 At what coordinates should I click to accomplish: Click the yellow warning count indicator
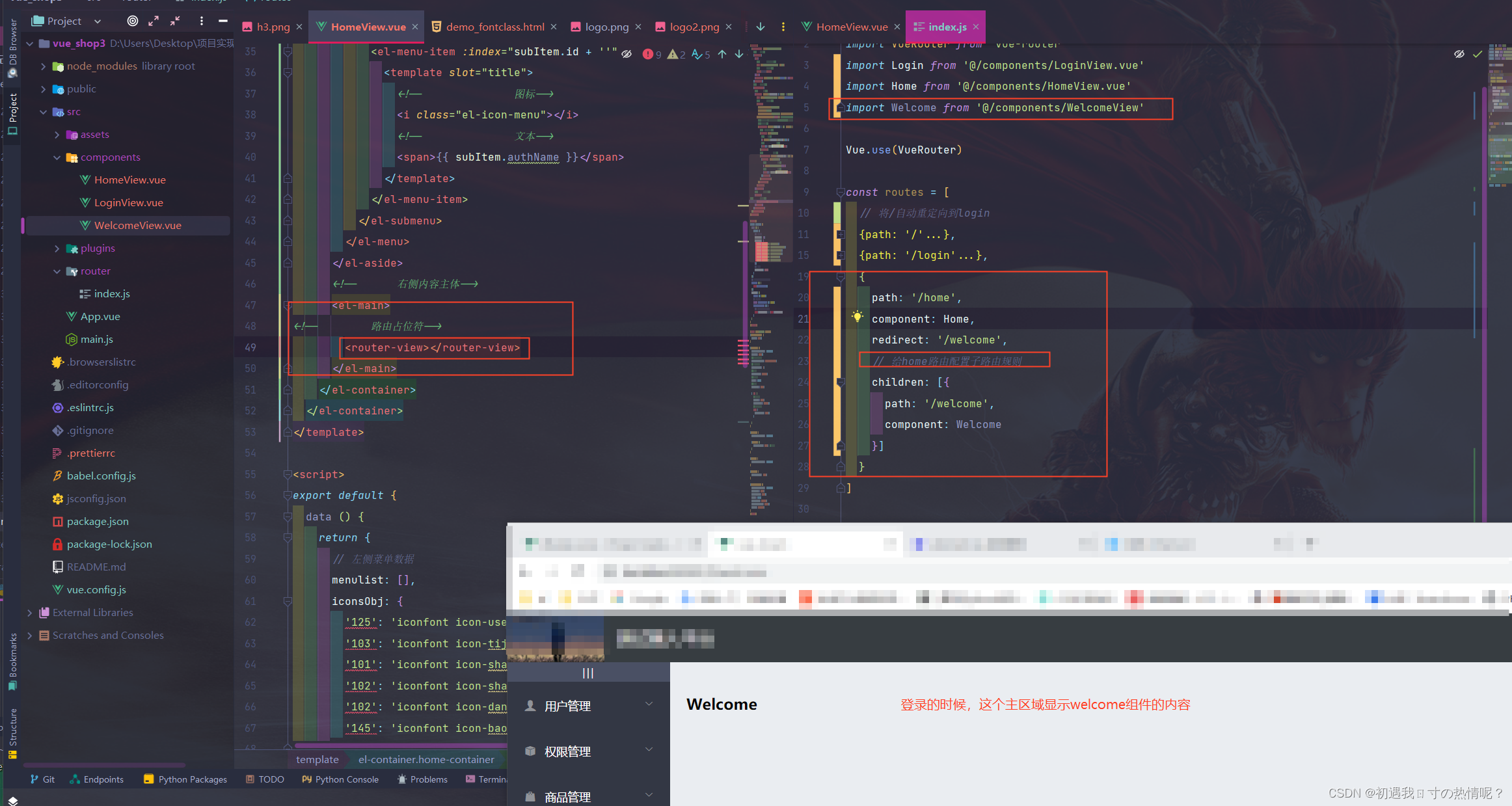click(677, 54)
